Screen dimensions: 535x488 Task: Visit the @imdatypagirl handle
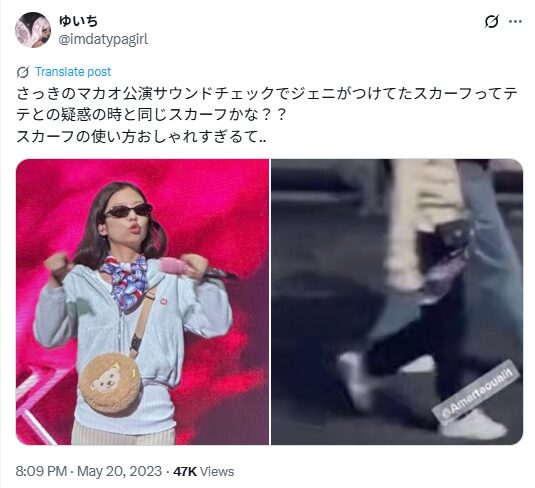pyautogui.click(x=103, y=40)
